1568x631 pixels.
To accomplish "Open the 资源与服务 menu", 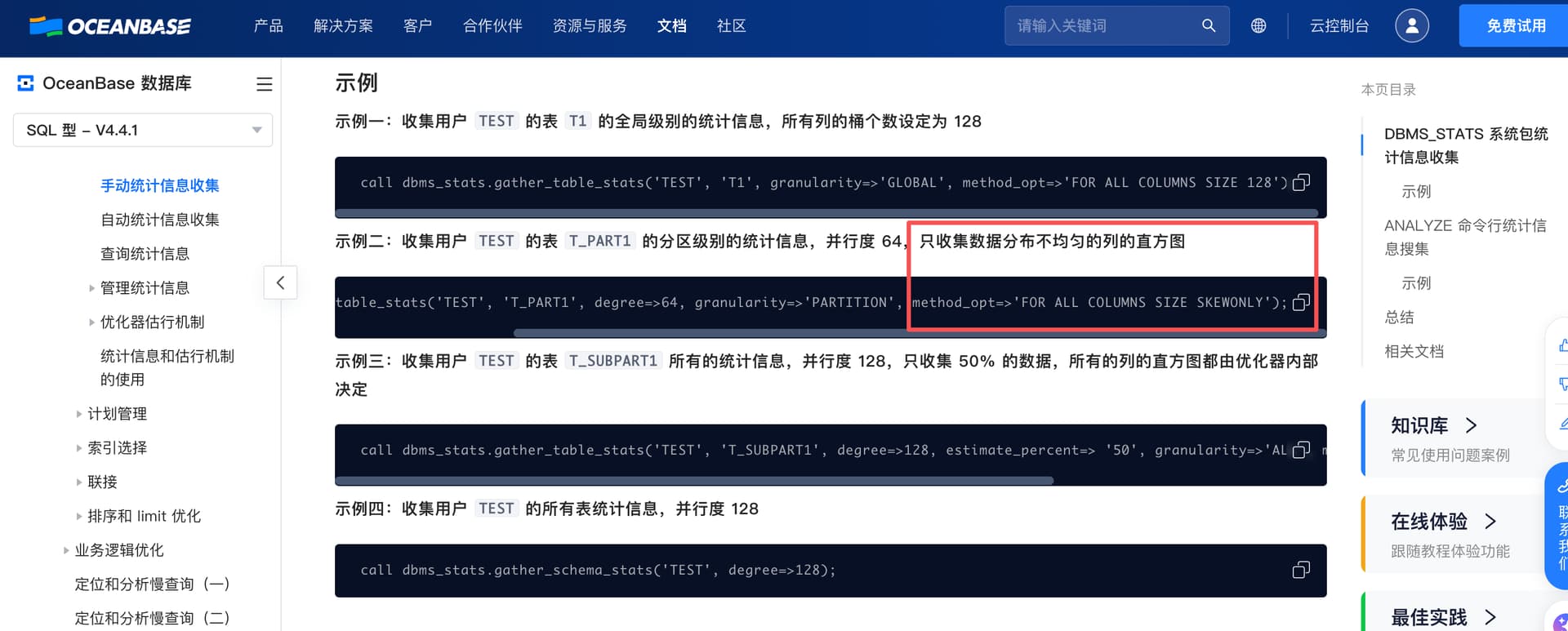I will tap(589, 26).
